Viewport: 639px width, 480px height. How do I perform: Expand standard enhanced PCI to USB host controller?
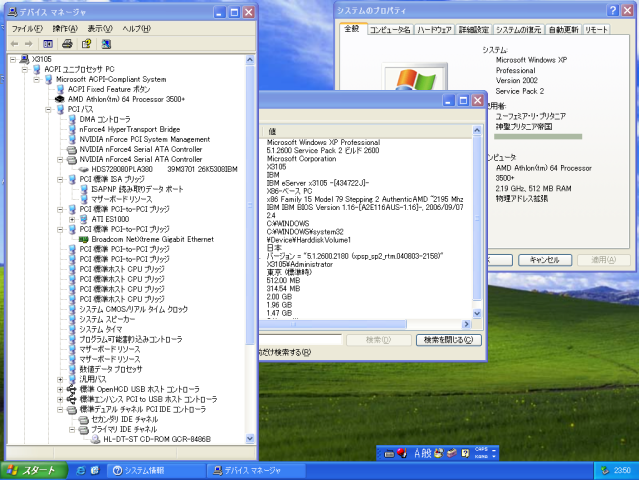(x=60, y=399)
